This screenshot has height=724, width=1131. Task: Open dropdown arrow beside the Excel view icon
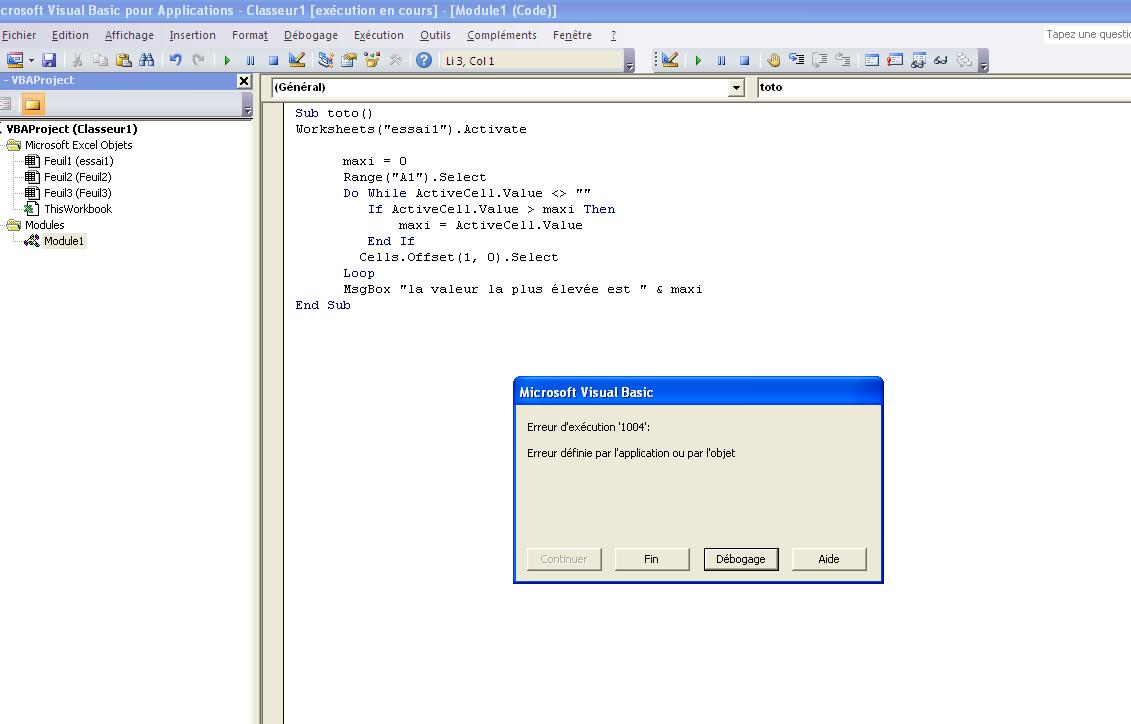(31, 61)
